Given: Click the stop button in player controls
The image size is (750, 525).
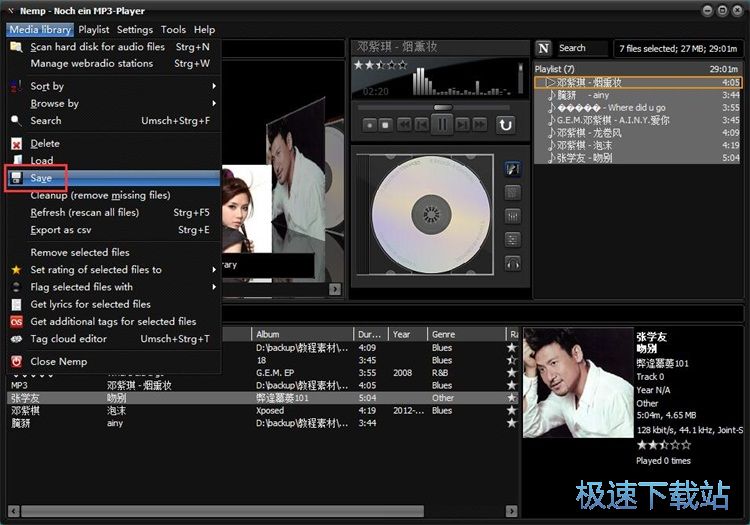Looking at the screenshot, I should (x=386, y=125).
